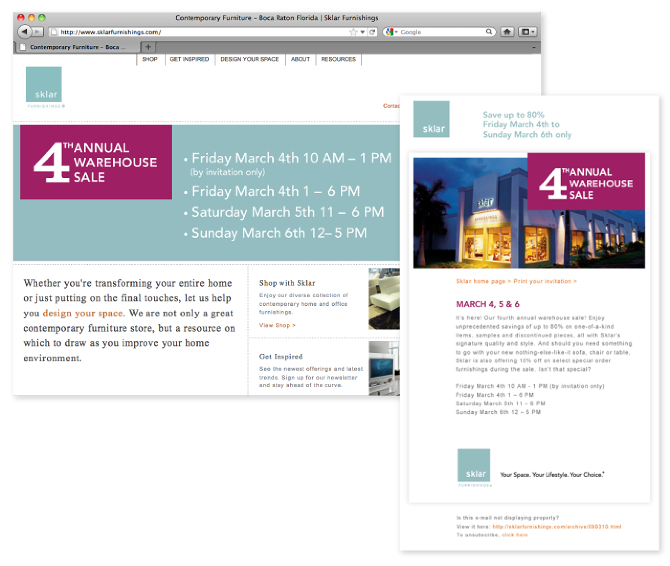Click the Sklar home page > email link
Image resolution: width=670 pixels, height=566 pixels.
pos(483,281)
